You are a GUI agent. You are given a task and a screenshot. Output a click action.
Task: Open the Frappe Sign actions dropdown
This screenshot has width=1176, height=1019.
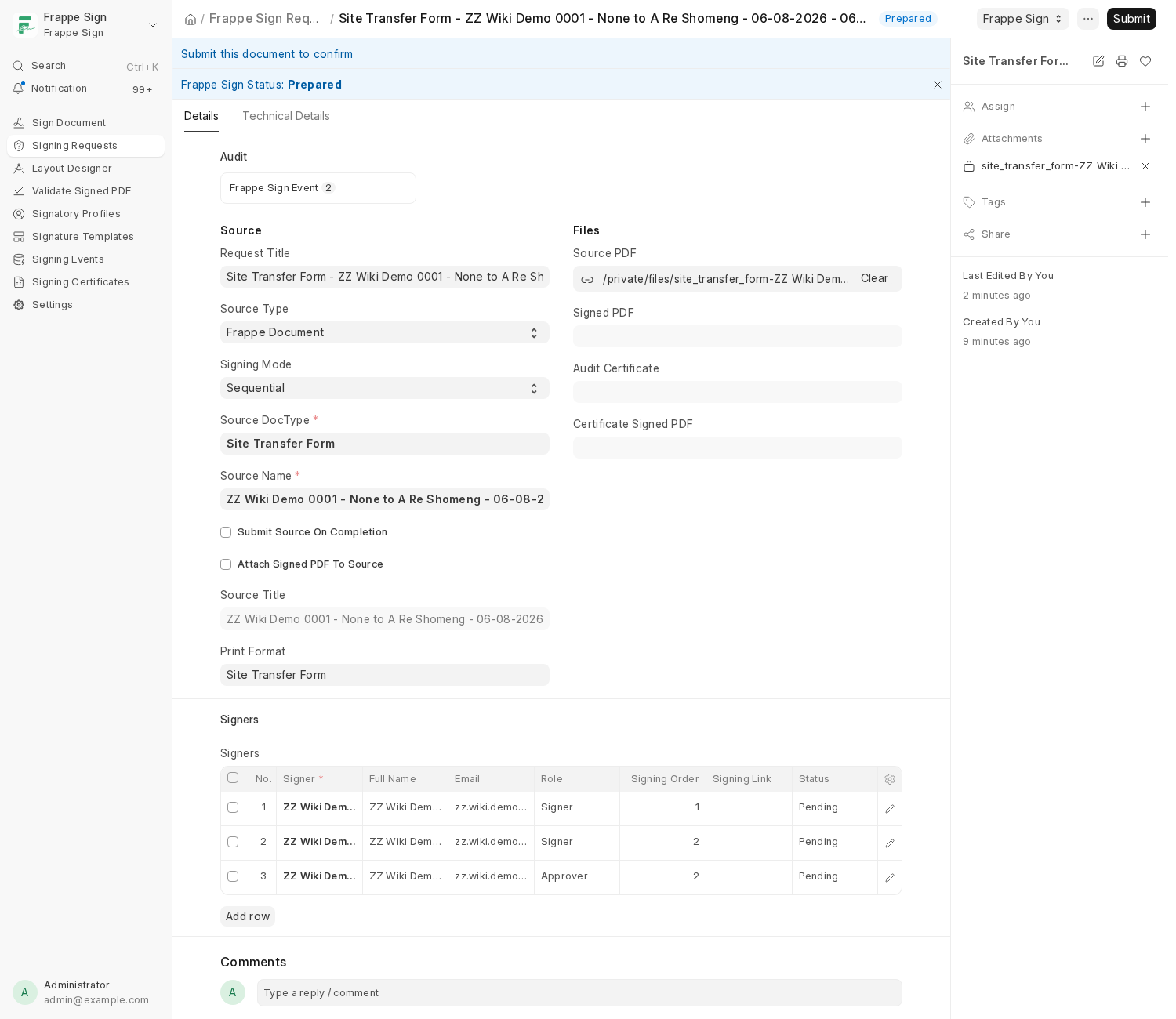point(1022,19)
